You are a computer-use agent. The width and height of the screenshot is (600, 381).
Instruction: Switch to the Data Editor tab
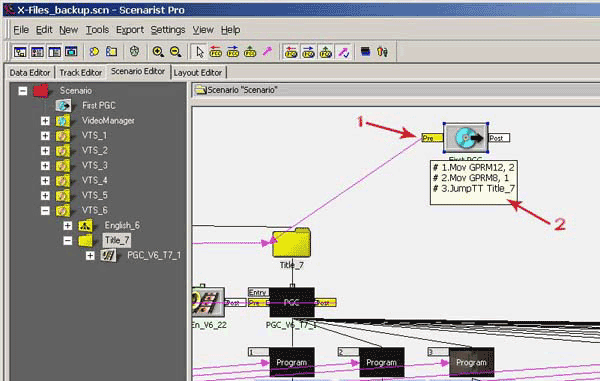(30, 73)
